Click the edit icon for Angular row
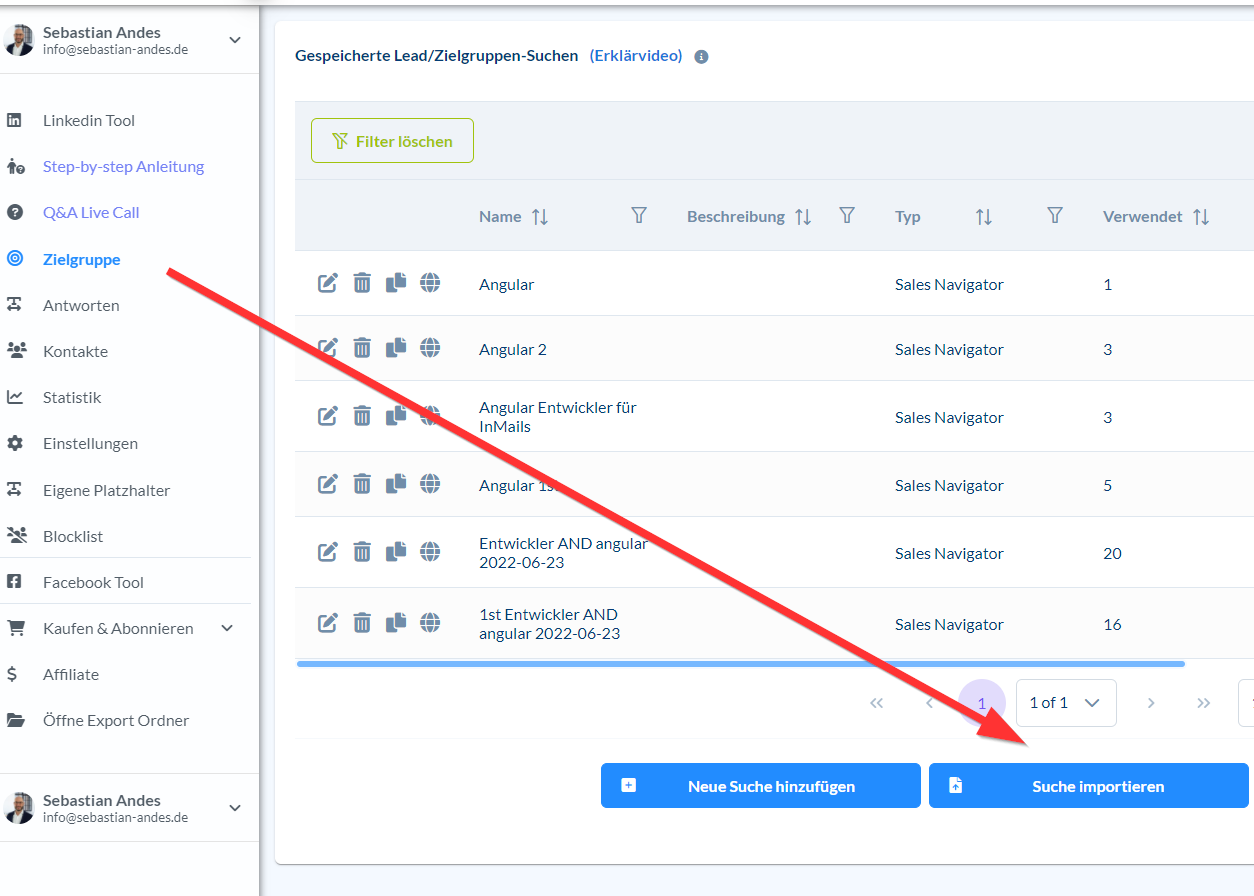This screenshot has height=896, width=1254. point(328,284)
